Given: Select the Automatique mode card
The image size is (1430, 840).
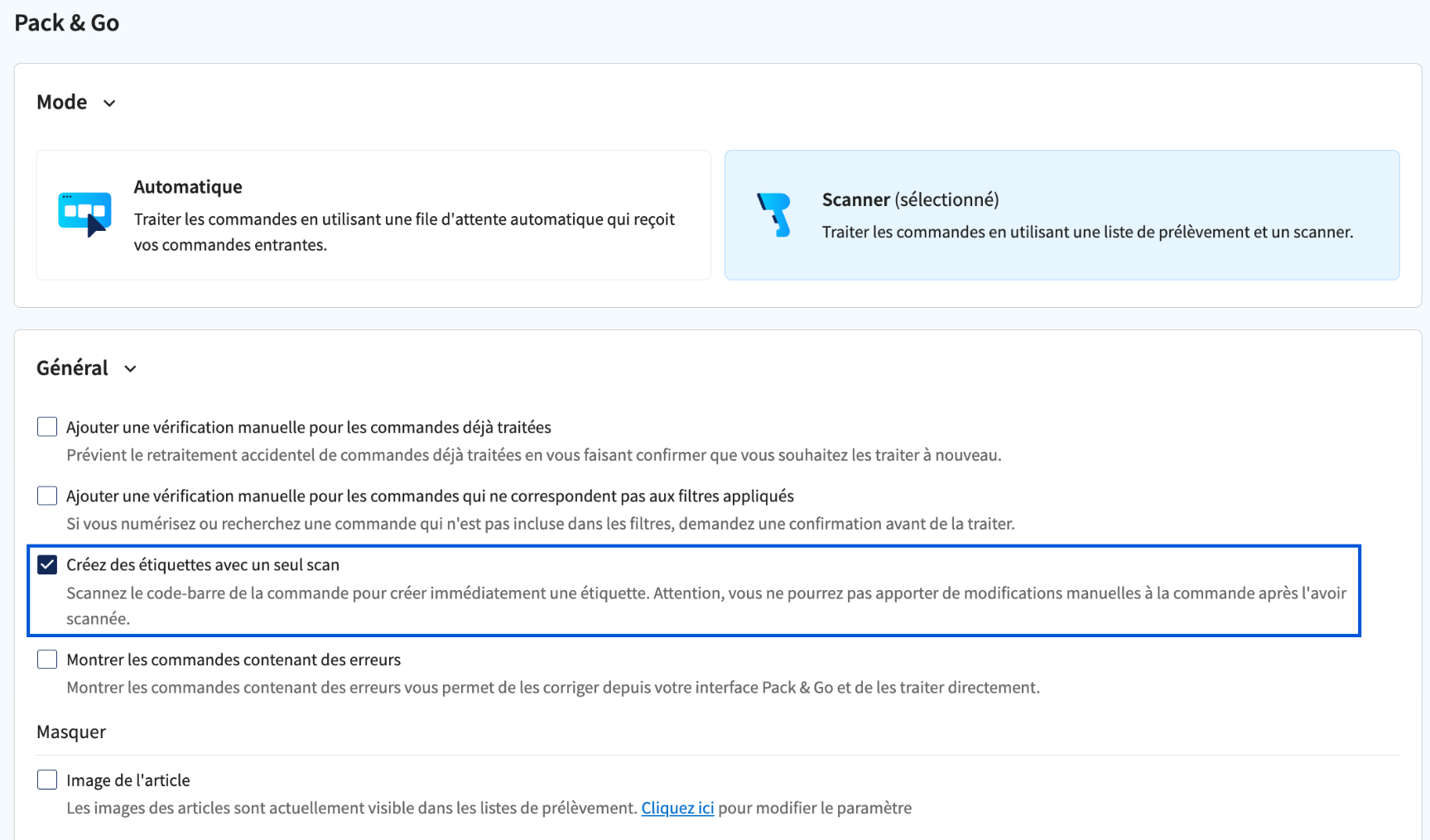Looking at the screenshot, I should point(373,215).
